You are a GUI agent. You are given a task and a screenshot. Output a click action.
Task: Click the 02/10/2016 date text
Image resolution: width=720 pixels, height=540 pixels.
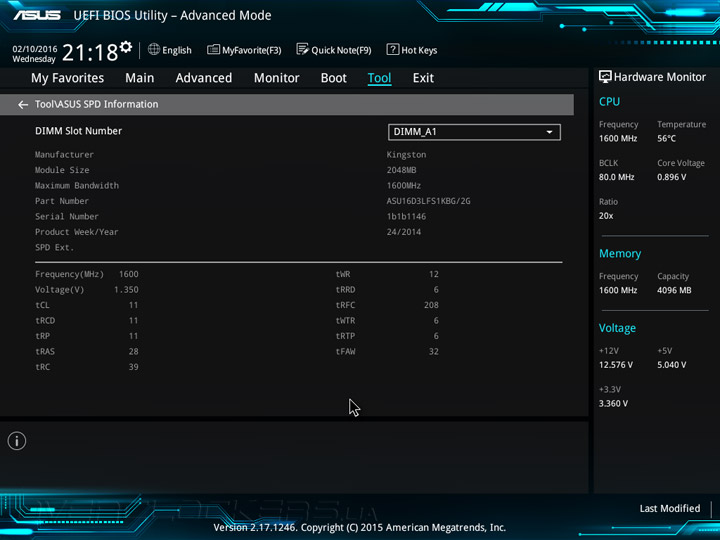34,49
